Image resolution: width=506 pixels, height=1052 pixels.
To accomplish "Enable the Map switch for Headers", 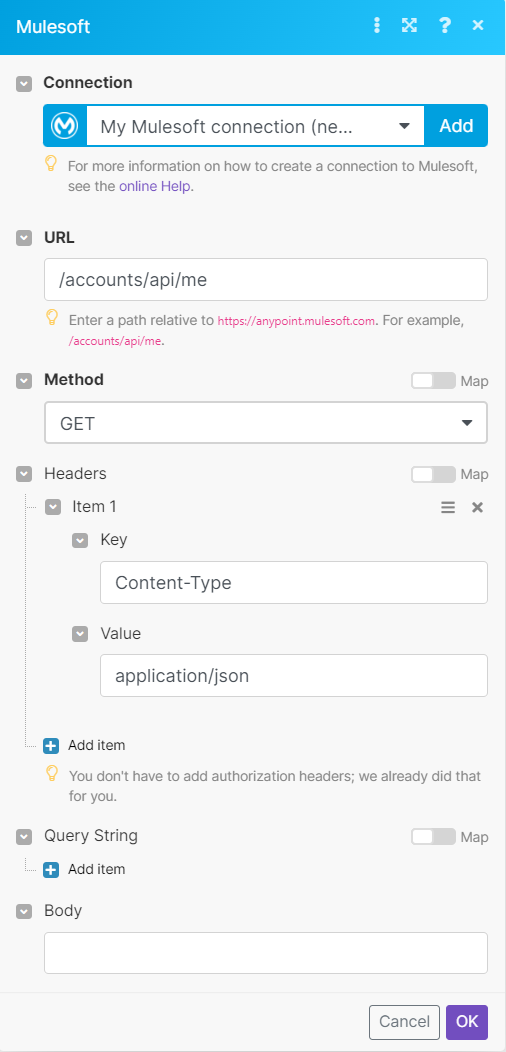I will (433, 474).
